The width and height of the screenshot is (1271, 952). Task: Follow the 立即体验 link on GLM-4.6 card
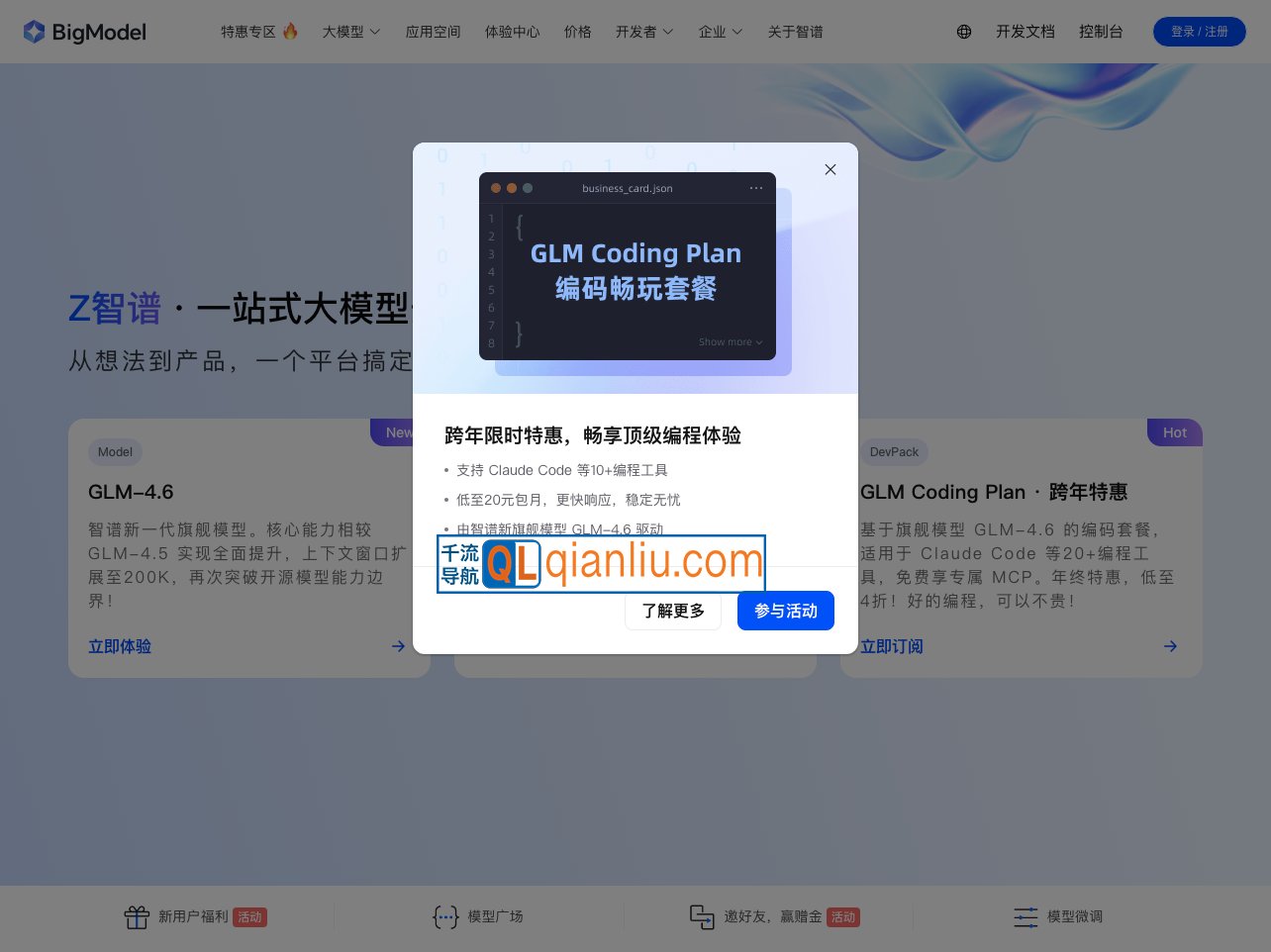pyautogui.click(x=120, y=646)
